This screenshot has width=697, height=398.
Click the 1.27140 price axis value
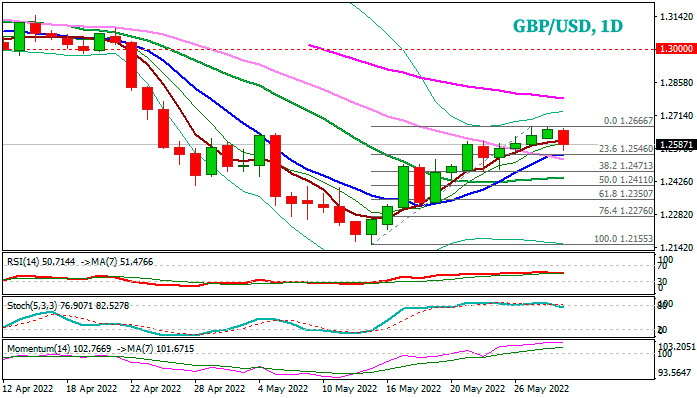677,116
